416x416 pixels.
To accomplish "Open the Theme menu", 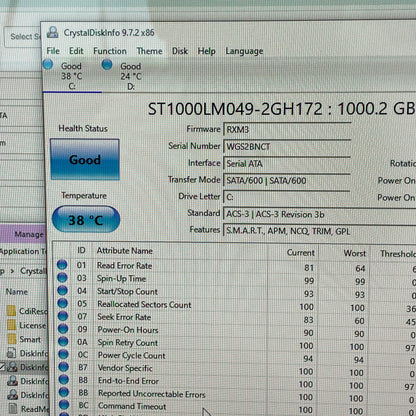I will 149,51.
